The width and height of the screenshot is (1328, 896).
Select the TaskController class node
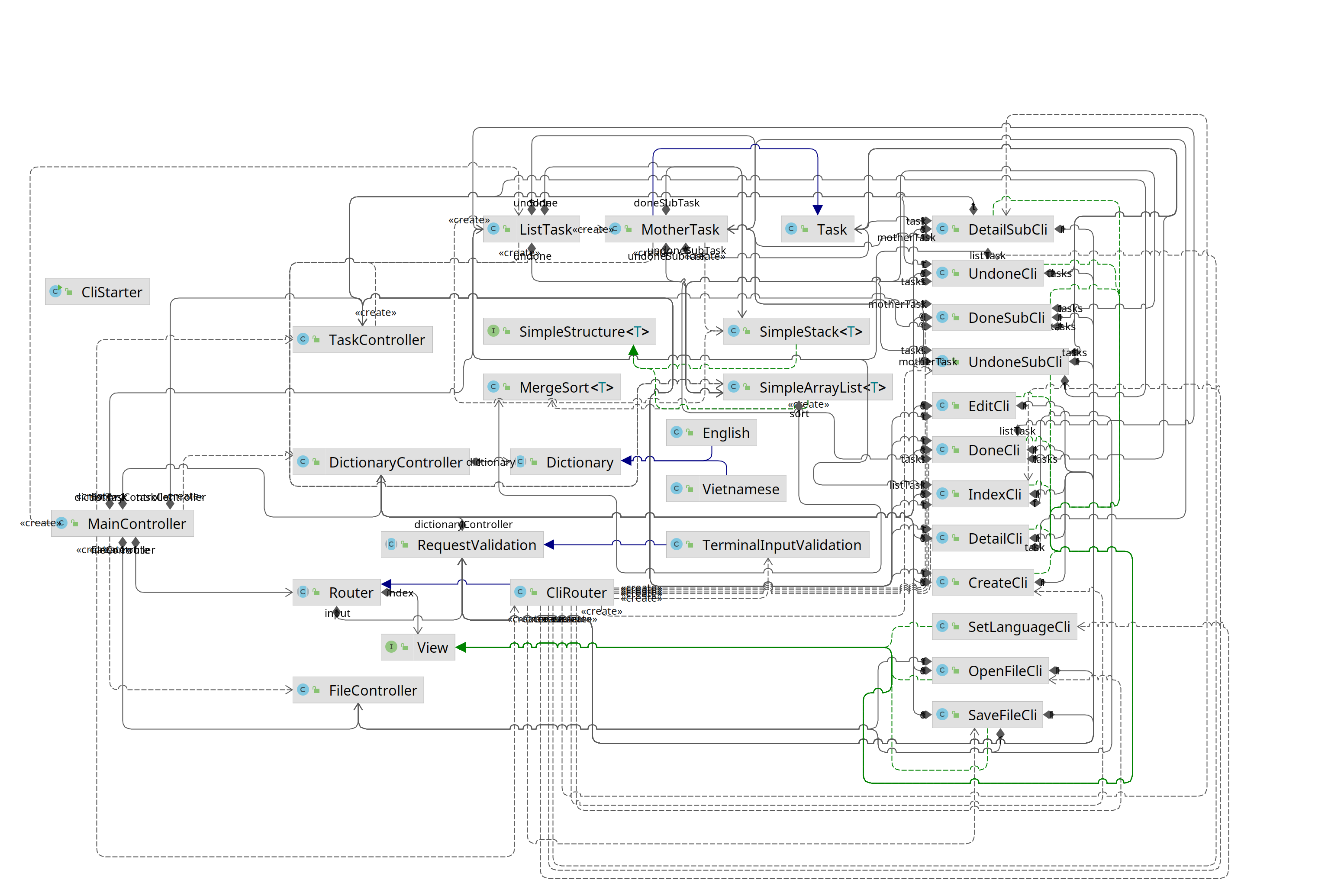pyautogui.click(x=376, y=339)
